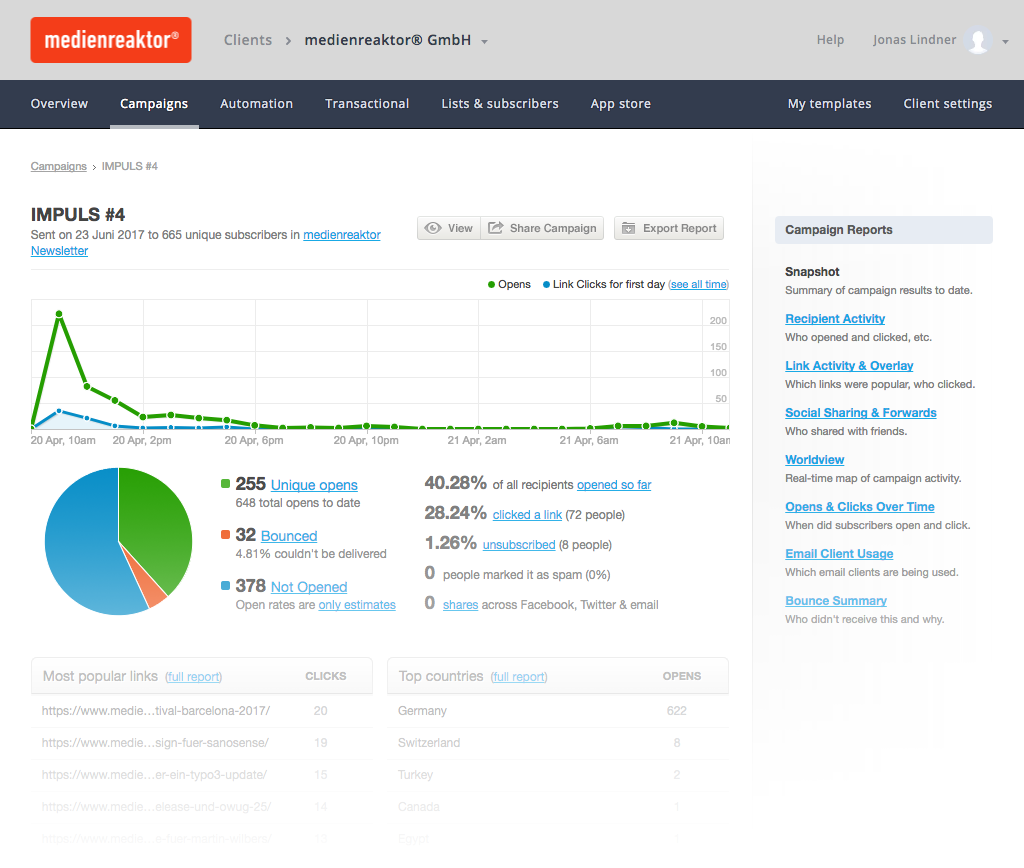Image resolution: width=1024 pixels, height=868 pixels.
Task: Open full report for Top countries
Action: click(519, 677)
